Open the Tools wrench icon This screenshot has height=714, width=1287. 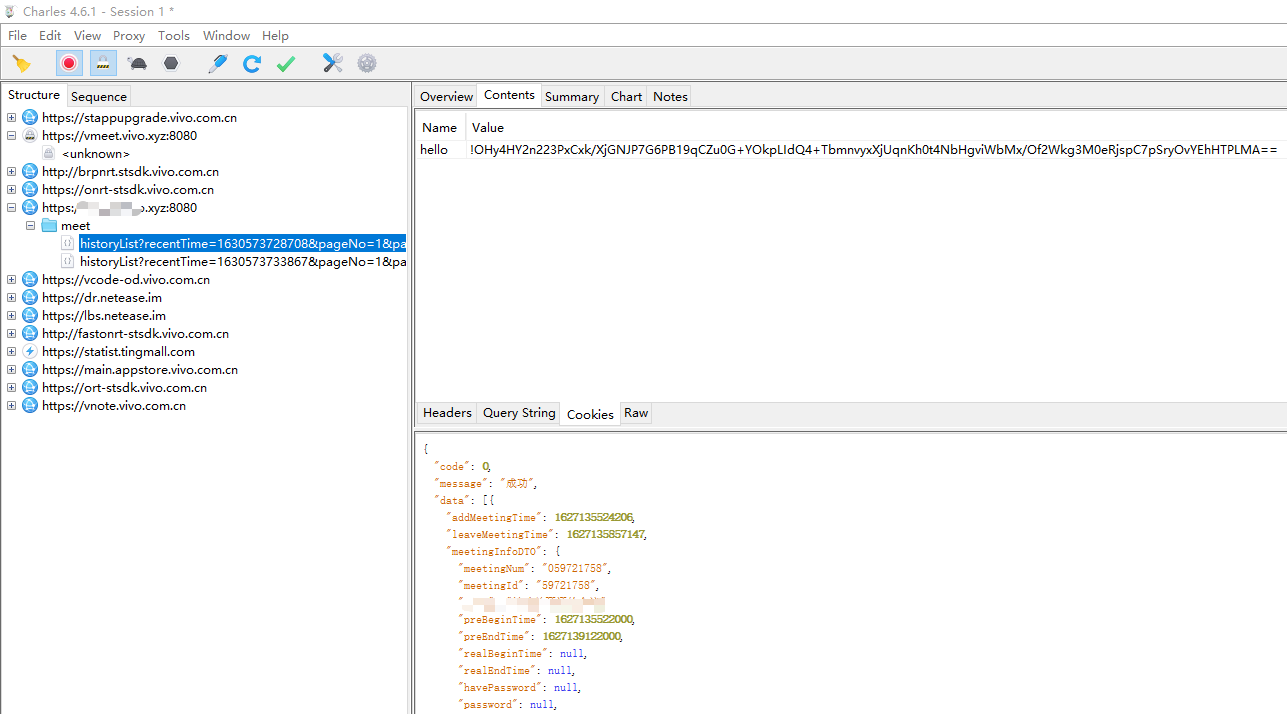(333, 64)
